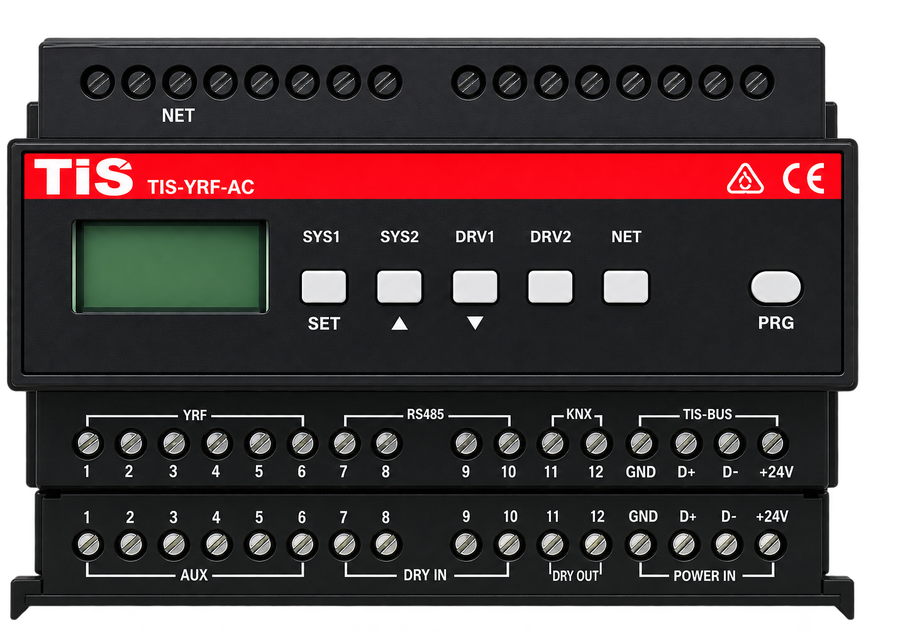The height and width of the screenshot is (643, 900).
Task: Push the rounded PRG programming button
Action: [776, 287]
